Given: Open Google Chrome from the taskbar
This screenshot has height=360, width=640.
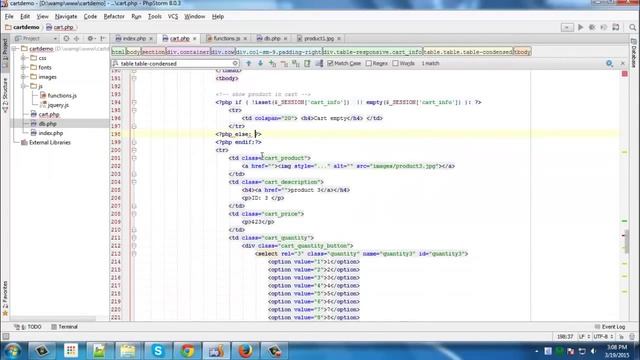Looking at the screenshot, I should (x=187, y=351).
